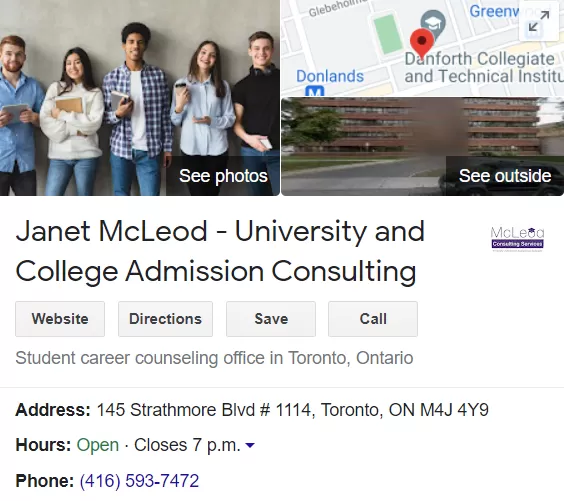Get Directions to the office

point(165,319)
